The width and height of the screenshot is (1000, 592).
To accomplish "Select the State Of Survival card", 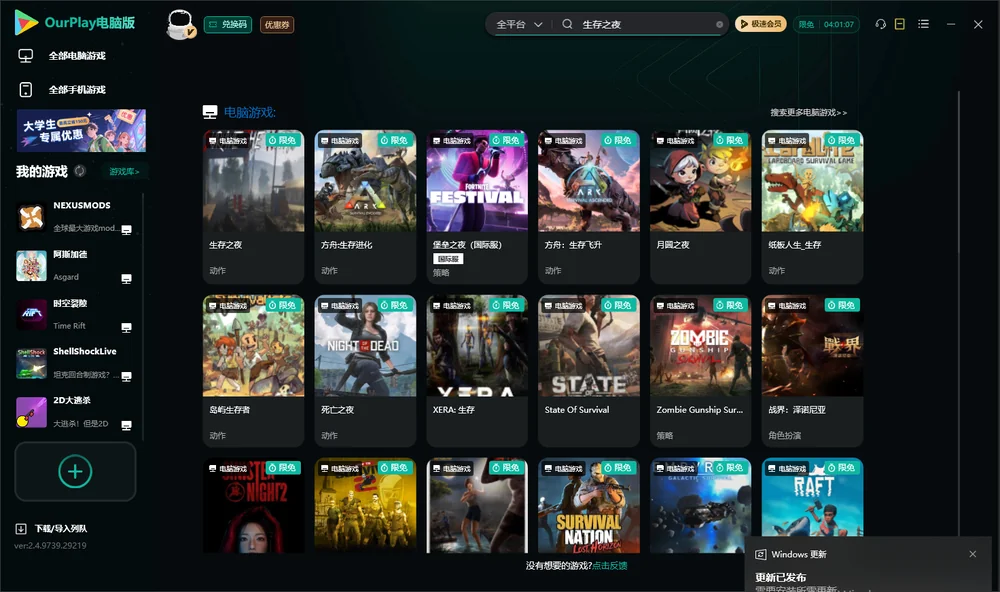I will 589,371.
